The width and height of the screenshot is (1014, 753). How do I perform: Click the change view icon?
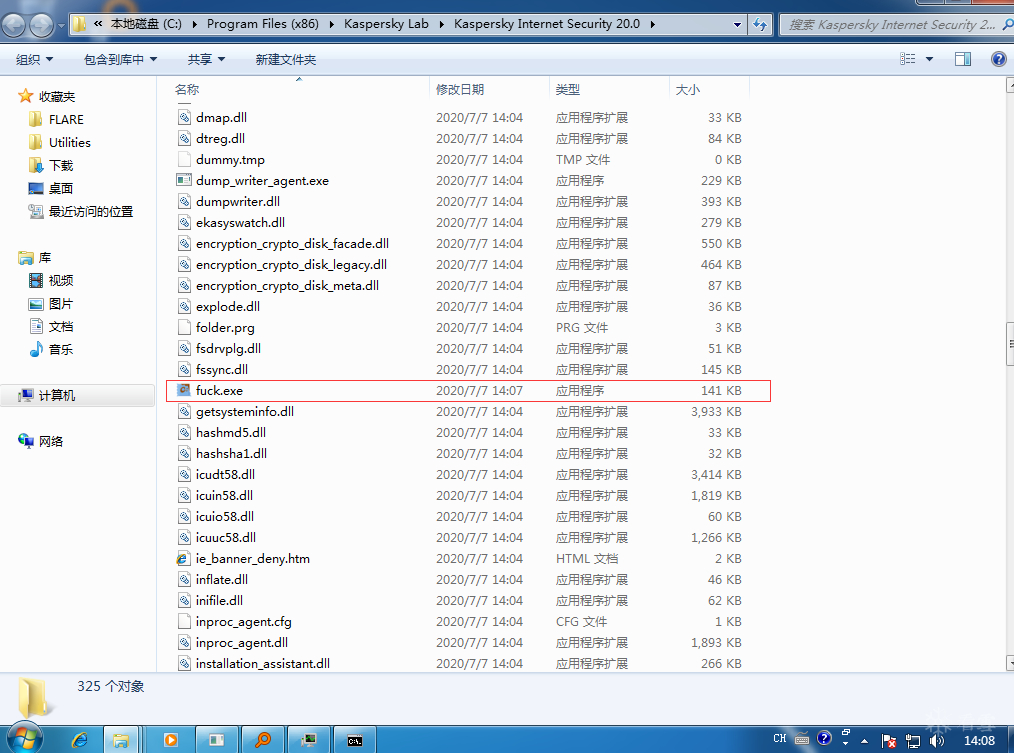pyautogui.click(x=907, y=60)
